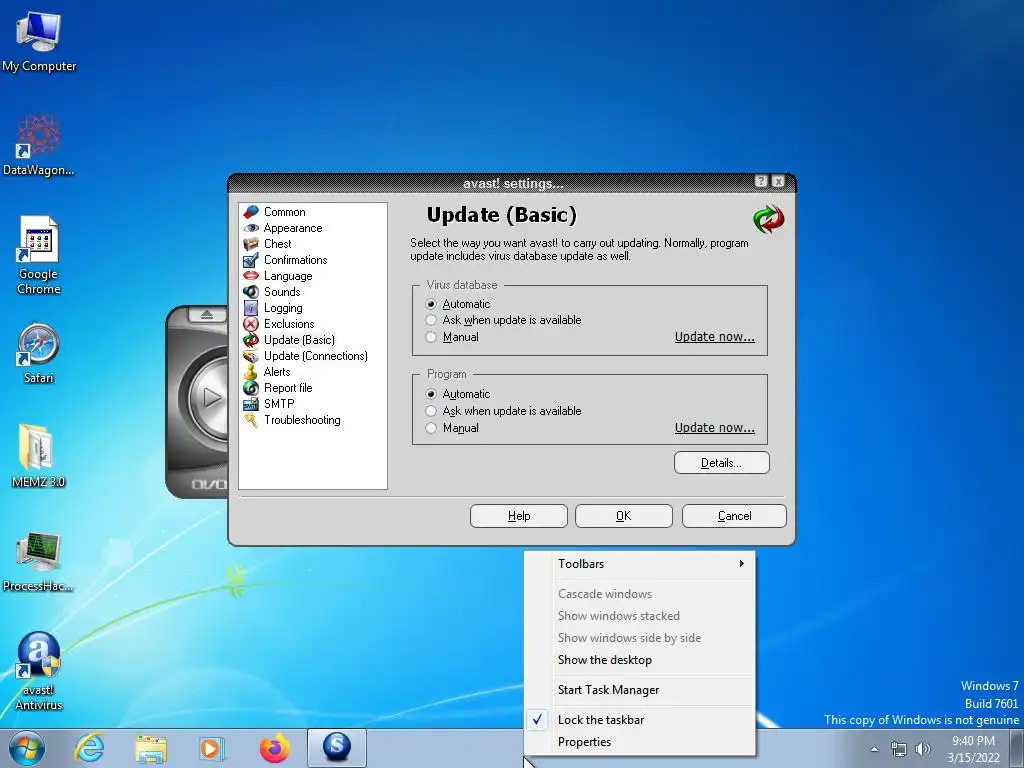Choose Start Task Manager from menu
The height and width of the screenshot is (768, 1024).
(x=640, y=690)
